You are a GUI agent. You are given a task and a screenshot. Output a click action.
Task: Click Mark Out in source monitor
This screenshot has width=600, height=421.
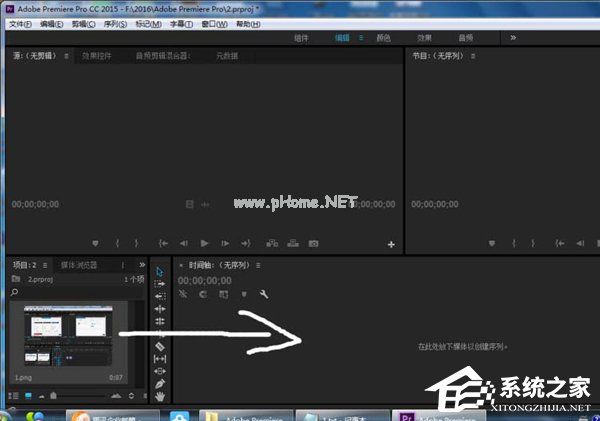[x=136, y=243]
